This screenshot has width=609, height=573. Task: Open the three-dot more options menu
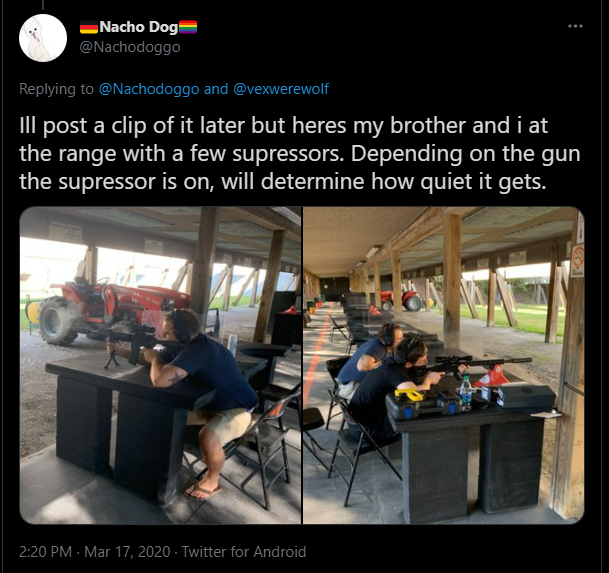click(575, 26)
